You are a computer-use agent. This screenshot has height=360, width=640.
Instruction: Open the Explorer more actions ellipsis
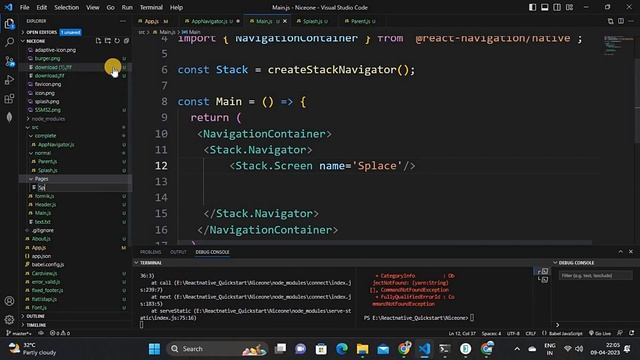click(x=123, y=21)
